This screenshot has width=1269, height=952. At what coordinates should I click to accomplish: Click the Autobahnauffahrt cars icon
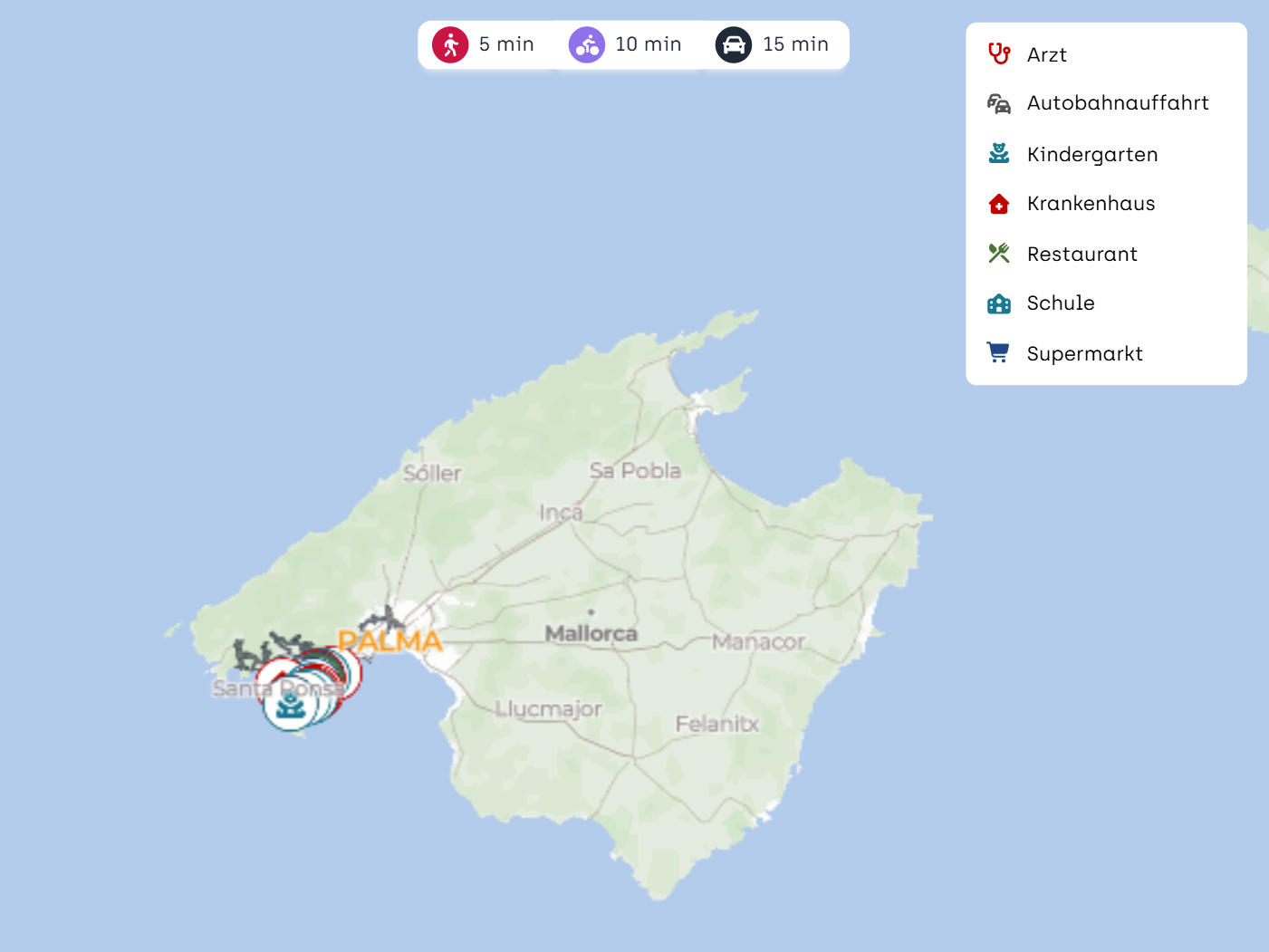pyautogui.click(x=998, y=103)
